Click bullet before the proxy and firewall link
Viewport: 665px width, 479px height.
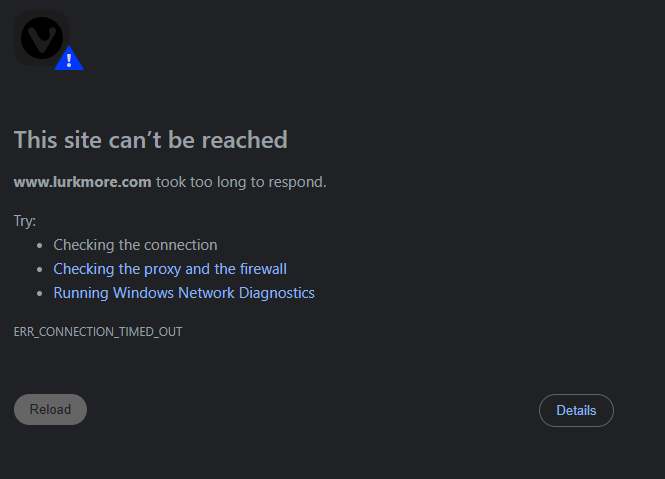(x=40, y=269)
